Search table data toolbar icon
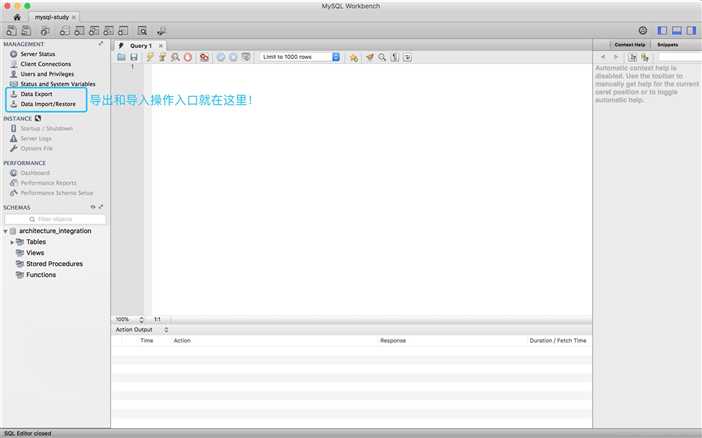This screenshot has width=702, height=438. (x=142, y=31)
